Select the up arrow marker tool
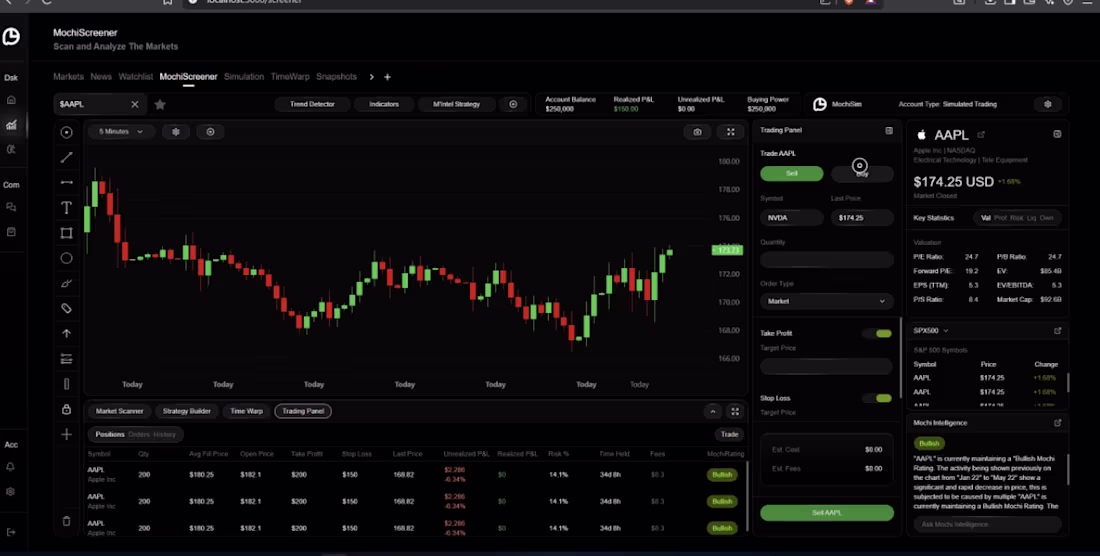Viewport: 1100px width, 556px height. [67, 334]
